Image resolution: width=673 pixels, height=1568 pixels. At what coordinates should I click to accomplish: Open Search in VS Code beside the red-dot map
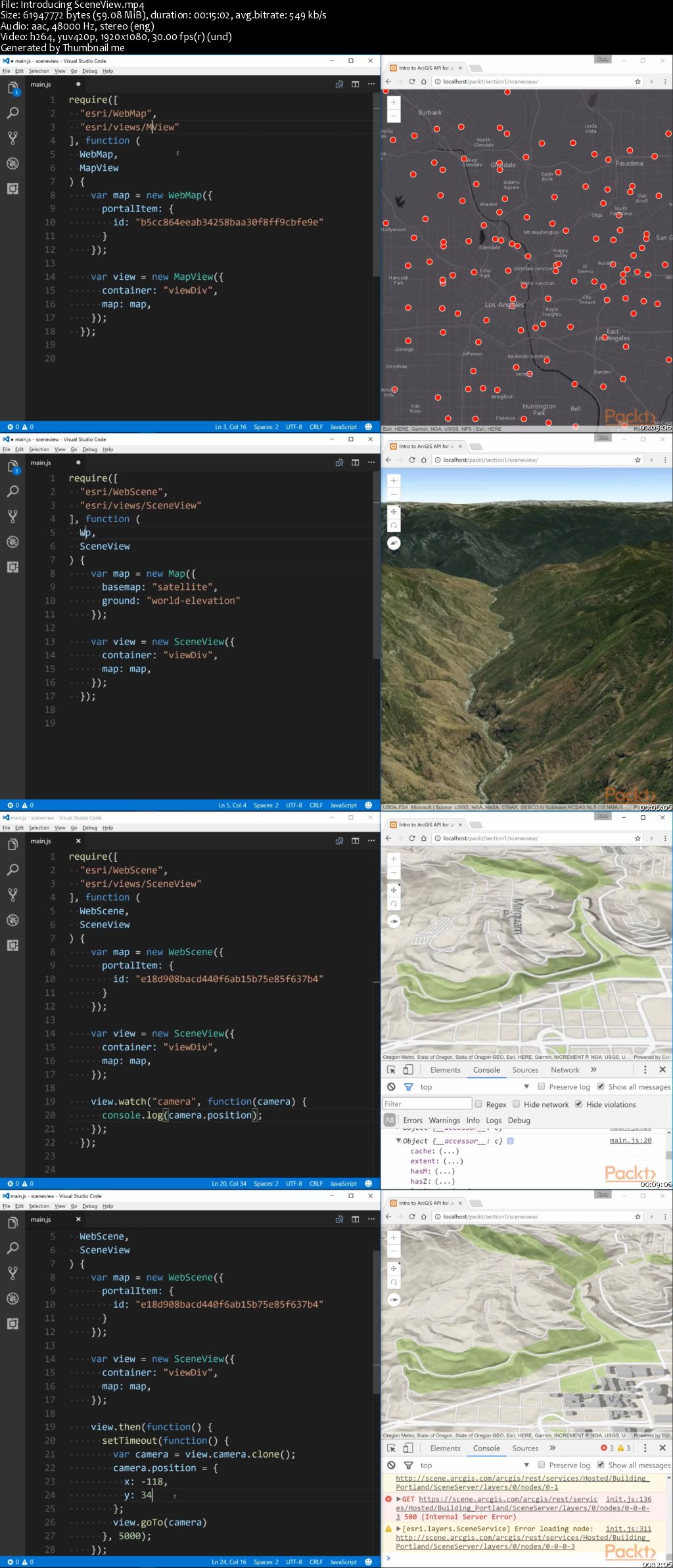click(12, 113)
